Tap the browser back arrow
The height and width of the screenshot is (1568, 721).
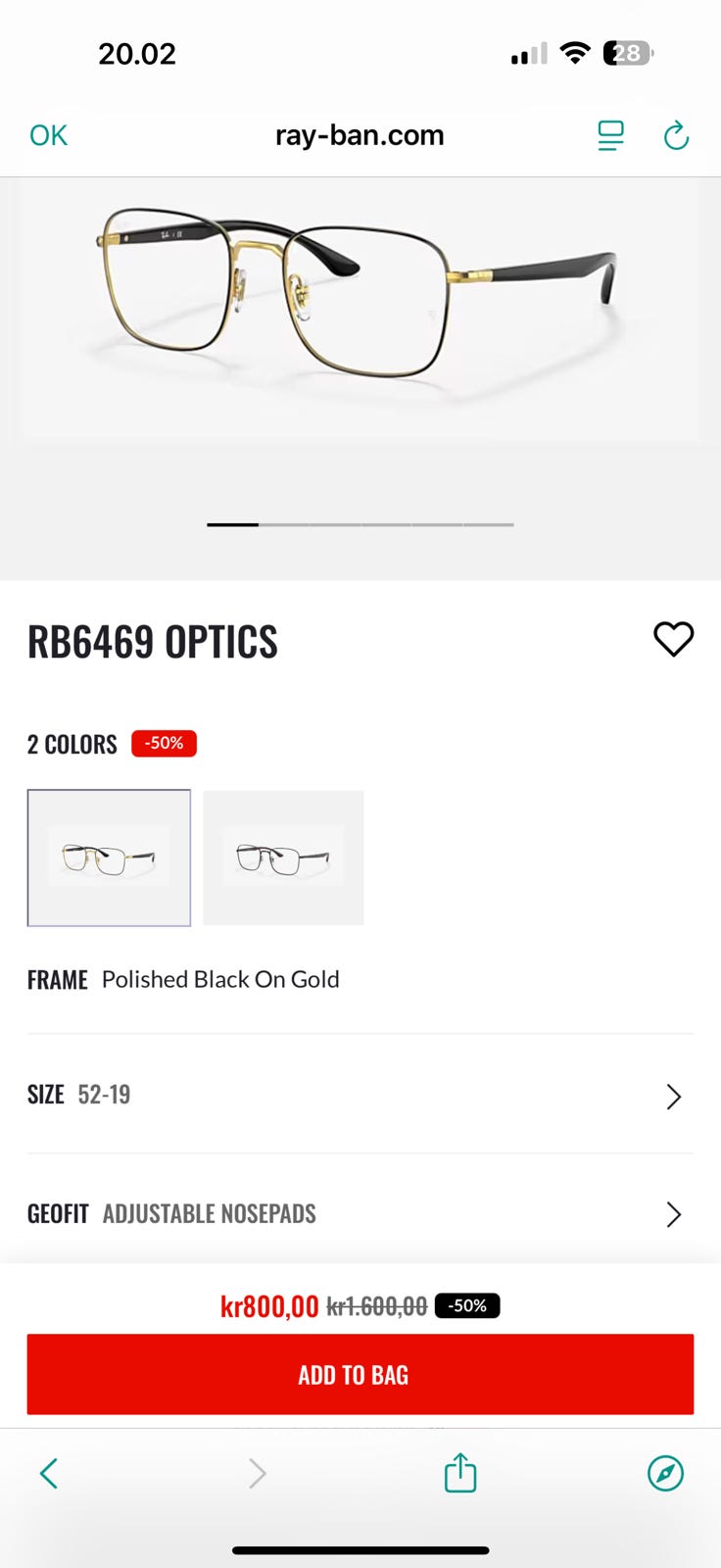pos(49,1473)
